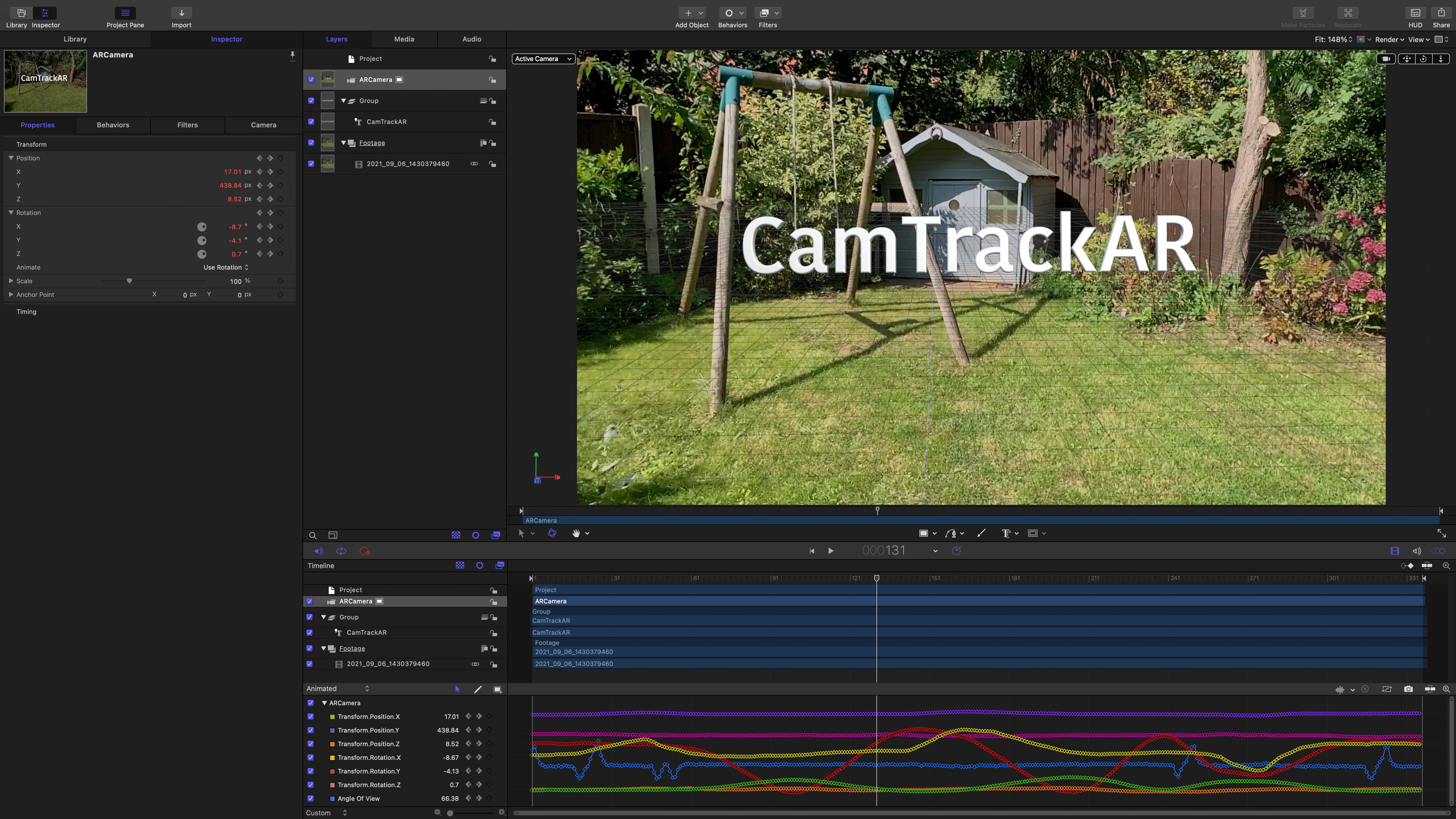The width and height of the screenshot is (1456, 819).
Task: Collapse the Footage group in the Layers list
Action: (343, 143)
